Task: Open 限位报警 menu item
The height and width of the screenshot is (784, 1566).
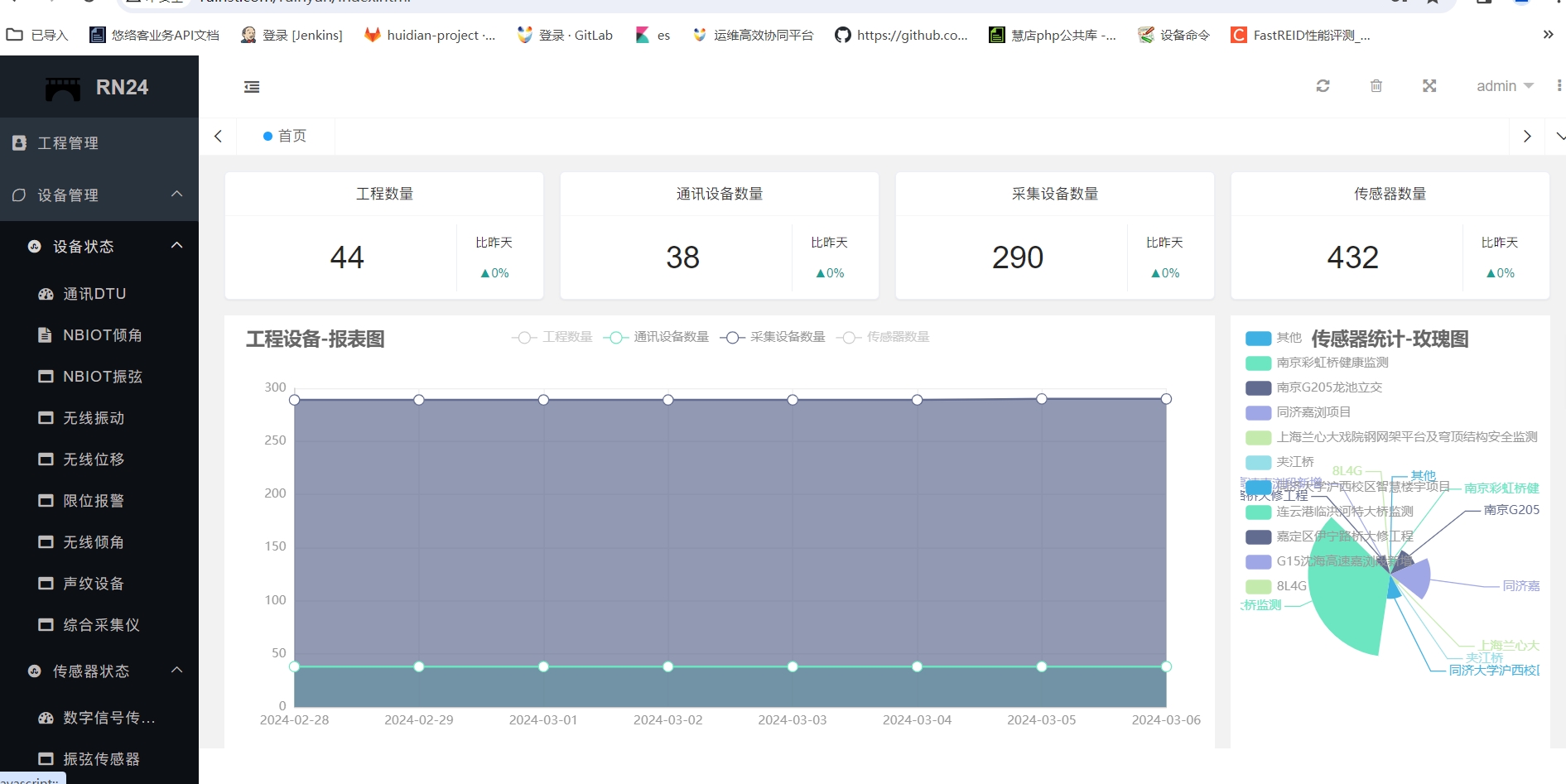Action: (99, 501)
